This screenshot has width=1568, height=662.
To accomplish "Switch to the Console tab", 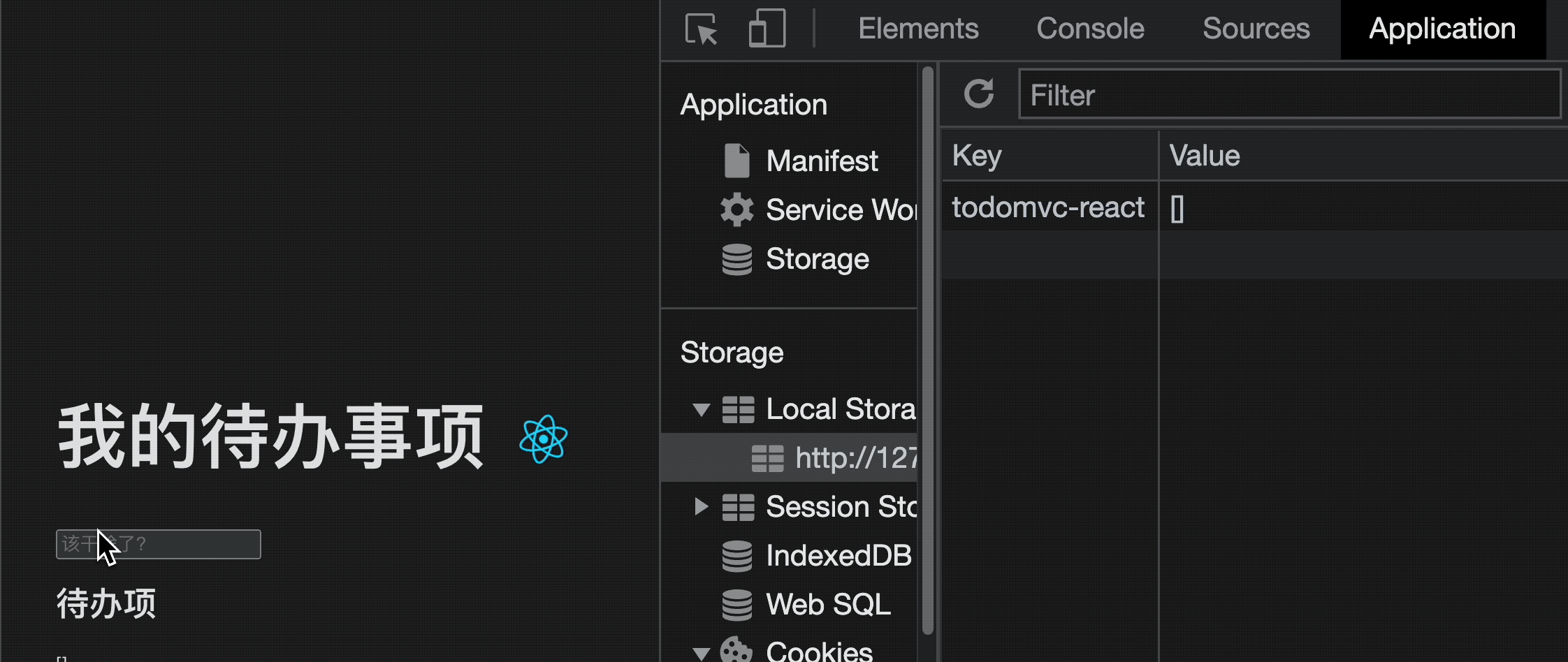I will [x=1090, y=29].
